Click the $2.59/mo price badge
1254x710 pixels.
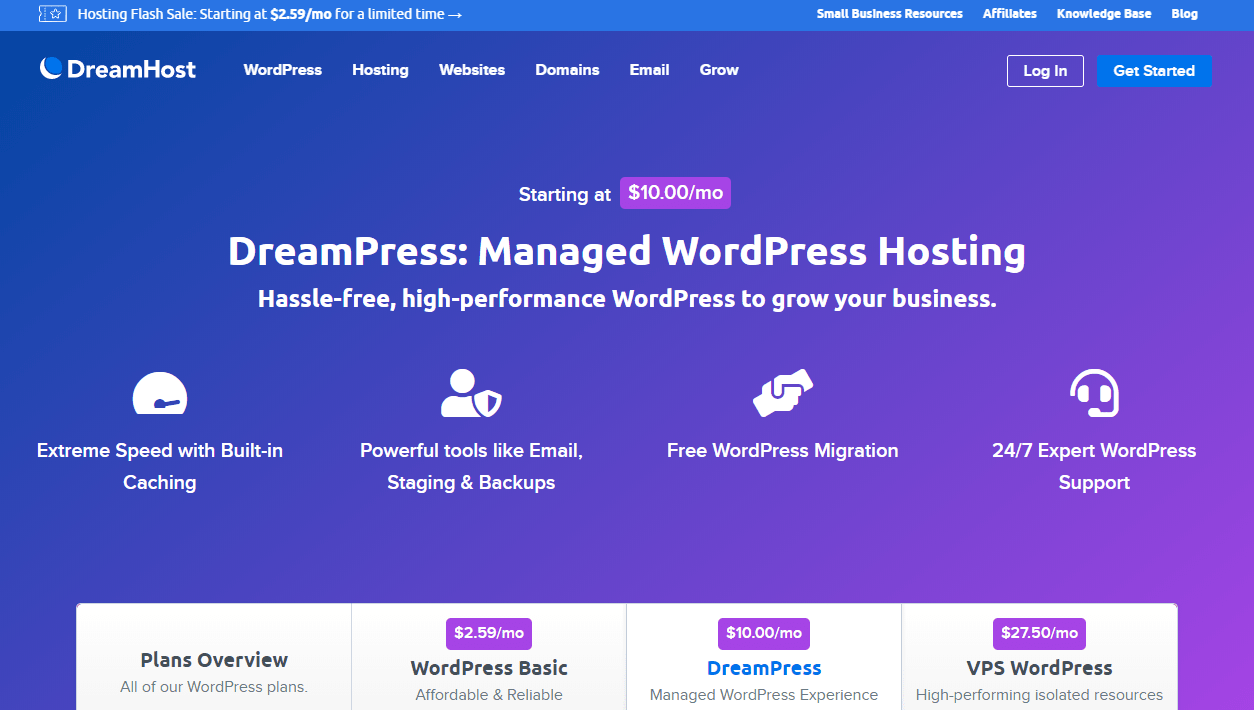pyautogui.click(x=489, y=633)
